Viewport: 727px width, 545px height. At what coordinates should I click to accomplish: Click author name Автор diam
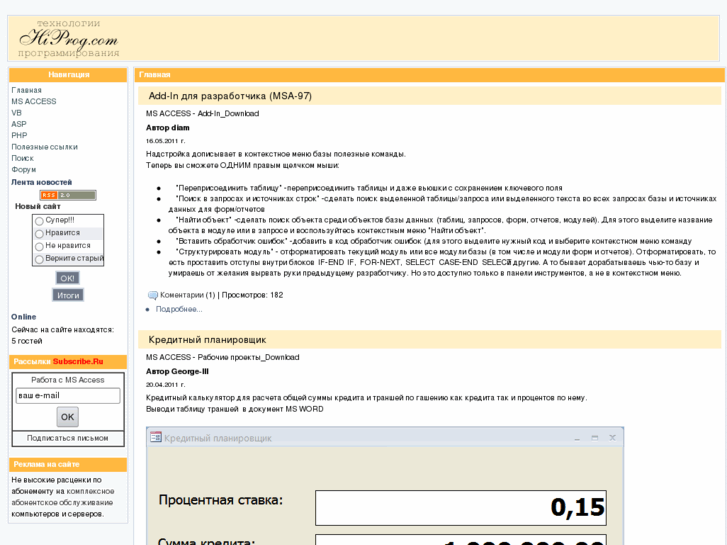[x=168, y=128]
